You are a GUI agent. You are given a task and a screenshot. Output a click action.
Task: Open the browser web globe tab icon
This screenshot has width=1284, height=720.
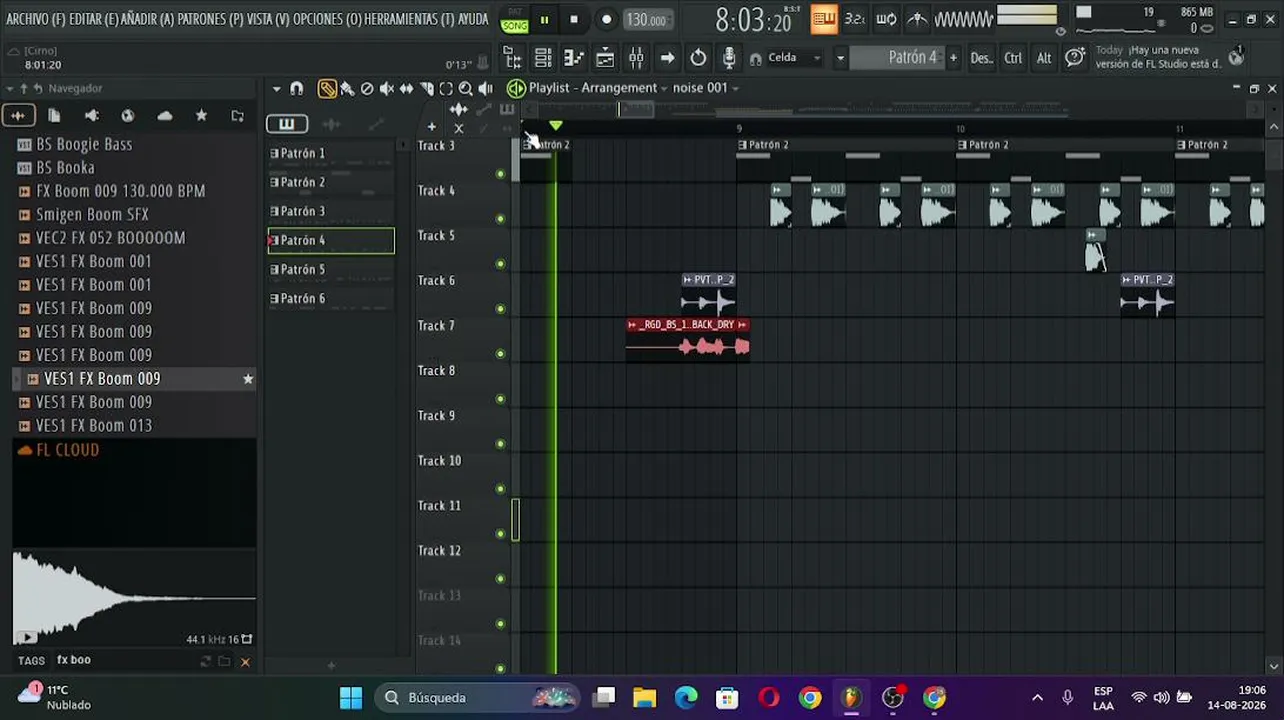coord(127,116)
